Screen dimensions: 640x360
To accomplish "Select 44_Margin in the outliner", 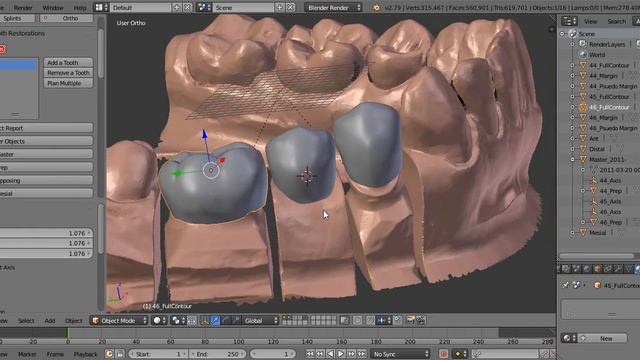I will pos(603,76).
